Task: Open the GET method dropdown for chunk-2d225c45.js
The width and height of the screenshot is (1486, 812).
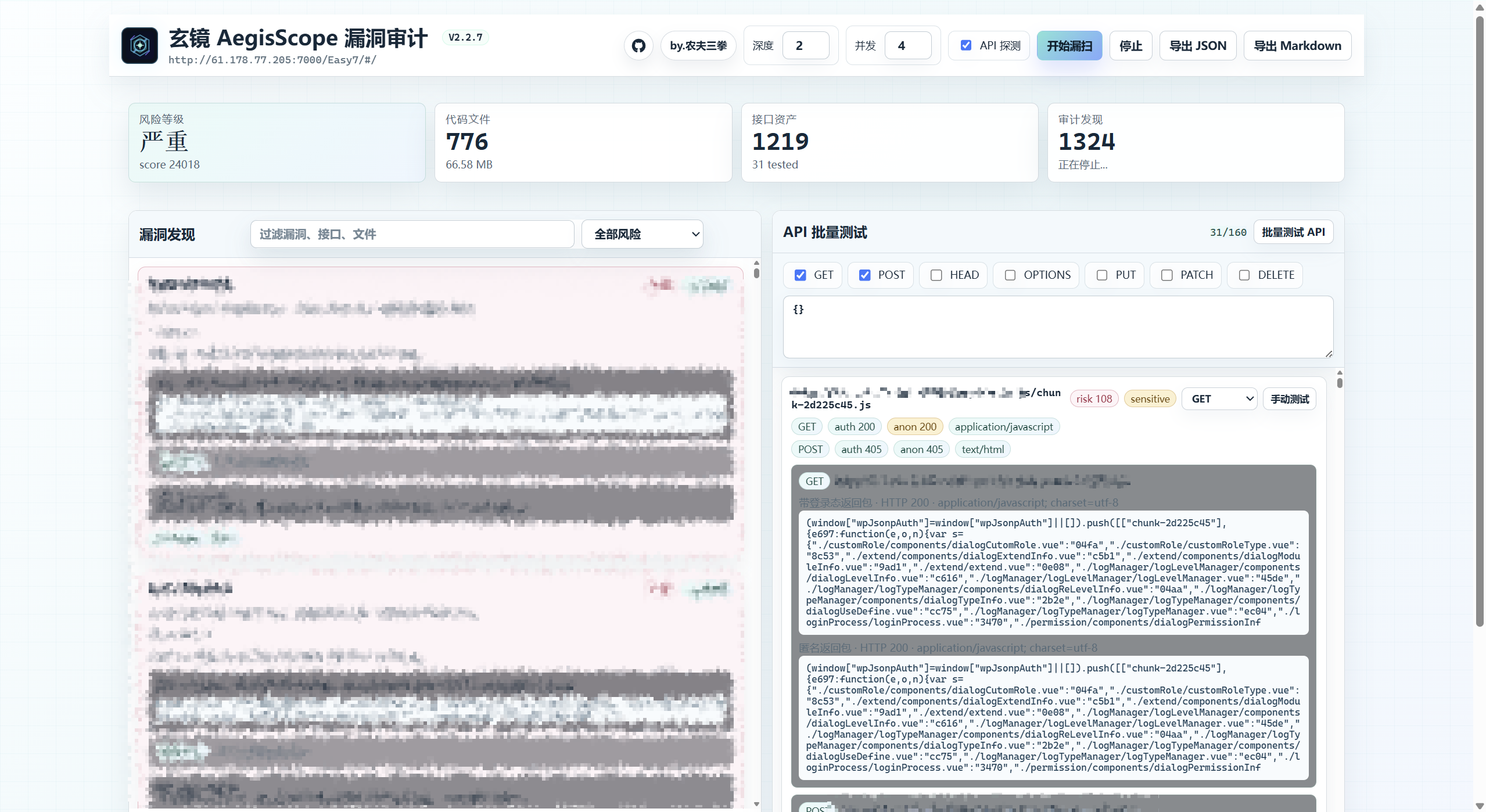Action: tap(1219, 399)
